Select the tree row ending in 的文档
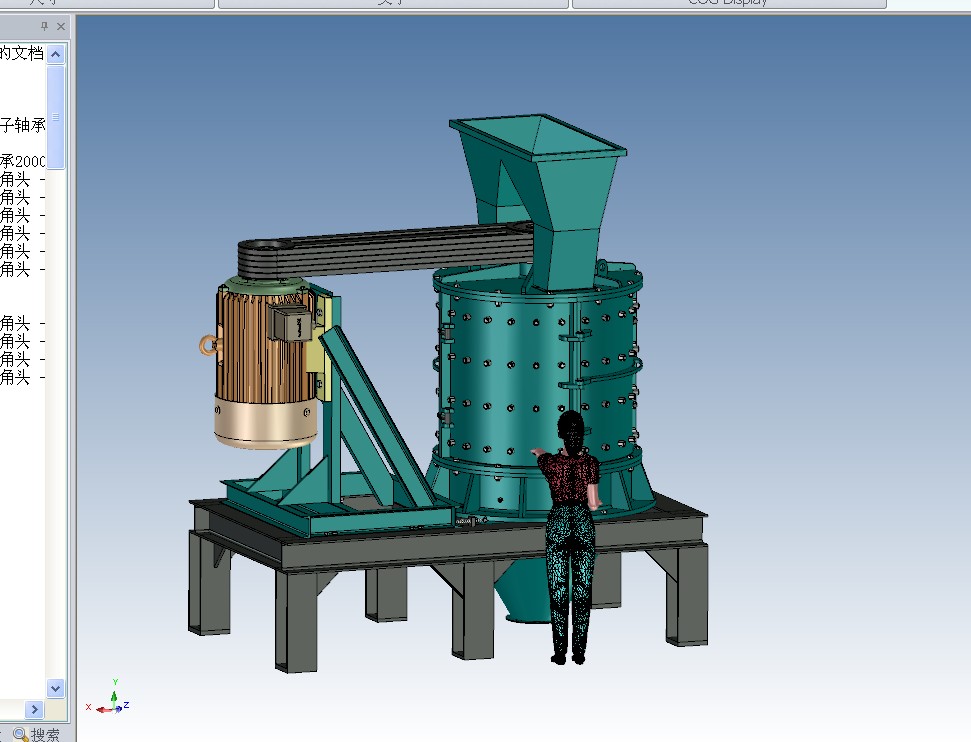Viewport: 971px width, 742px height. pos(22,53)
